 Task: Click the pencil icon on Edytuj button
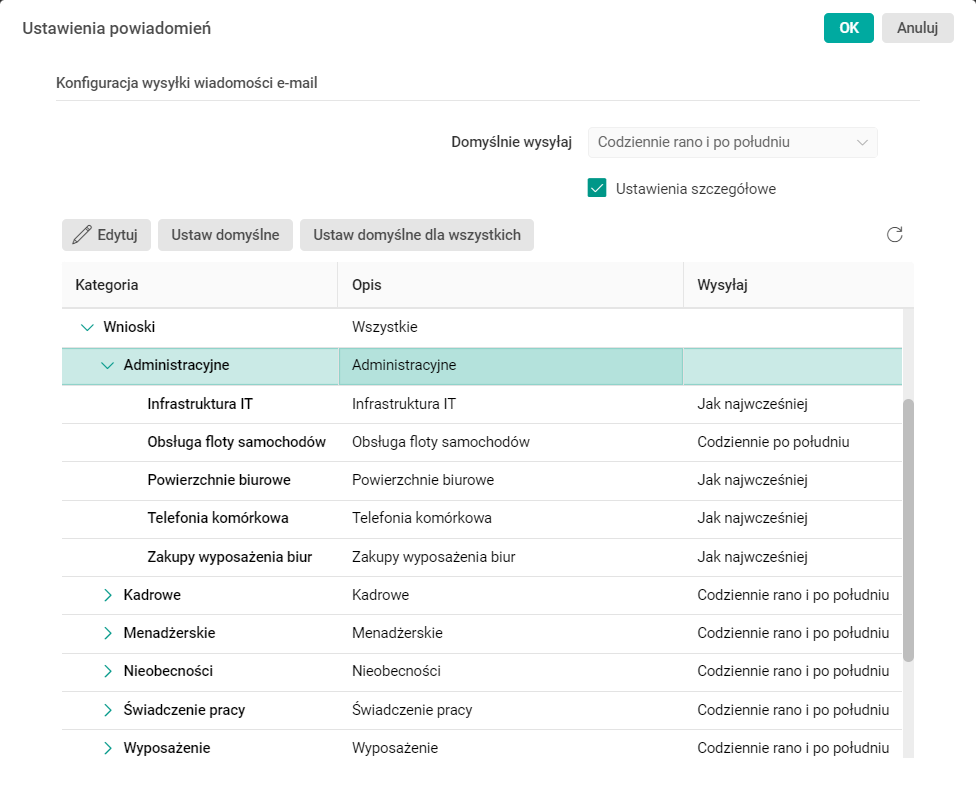83,234
